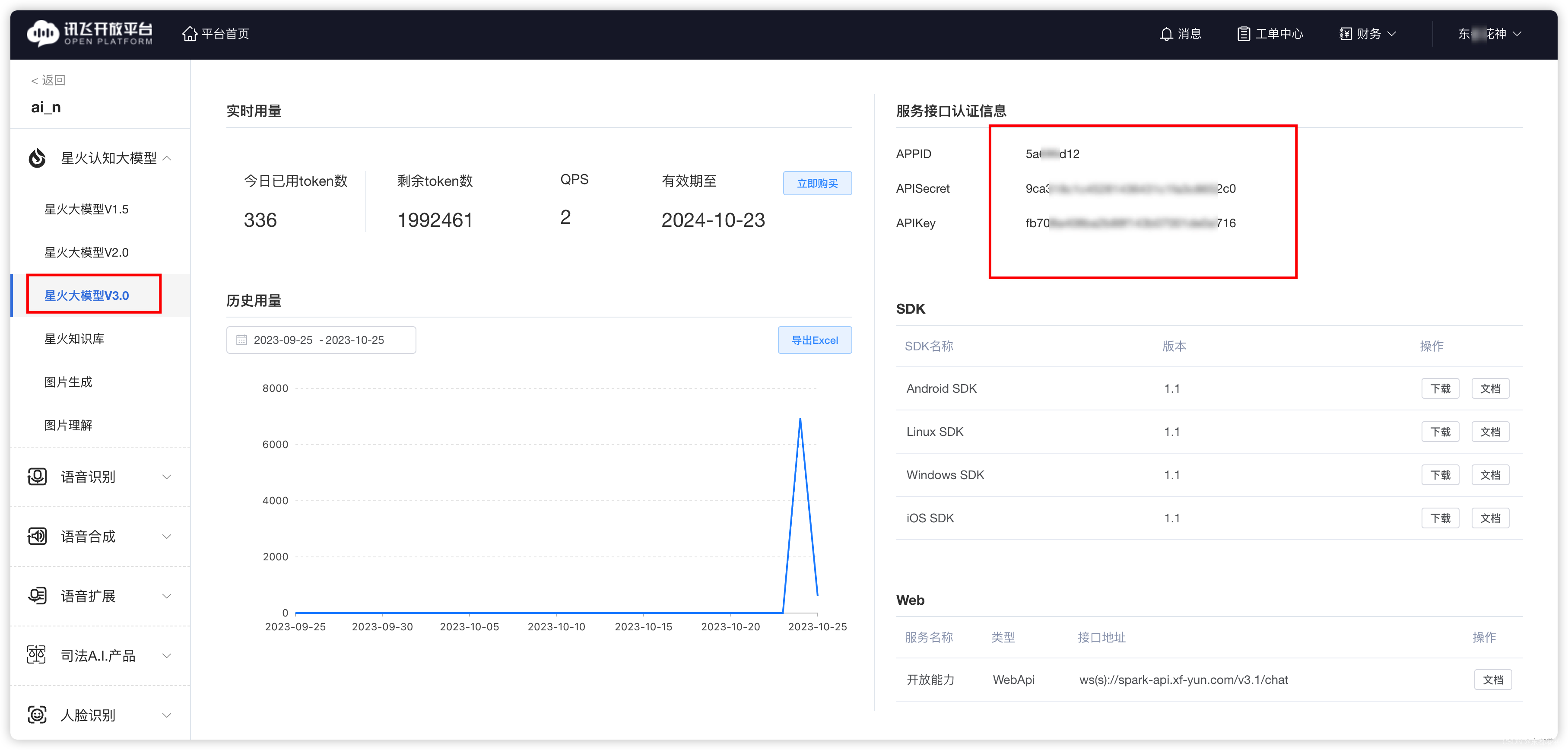The image size is (1568, 750).
Task: Click the APIKey value
Action: pos(1130,223)
